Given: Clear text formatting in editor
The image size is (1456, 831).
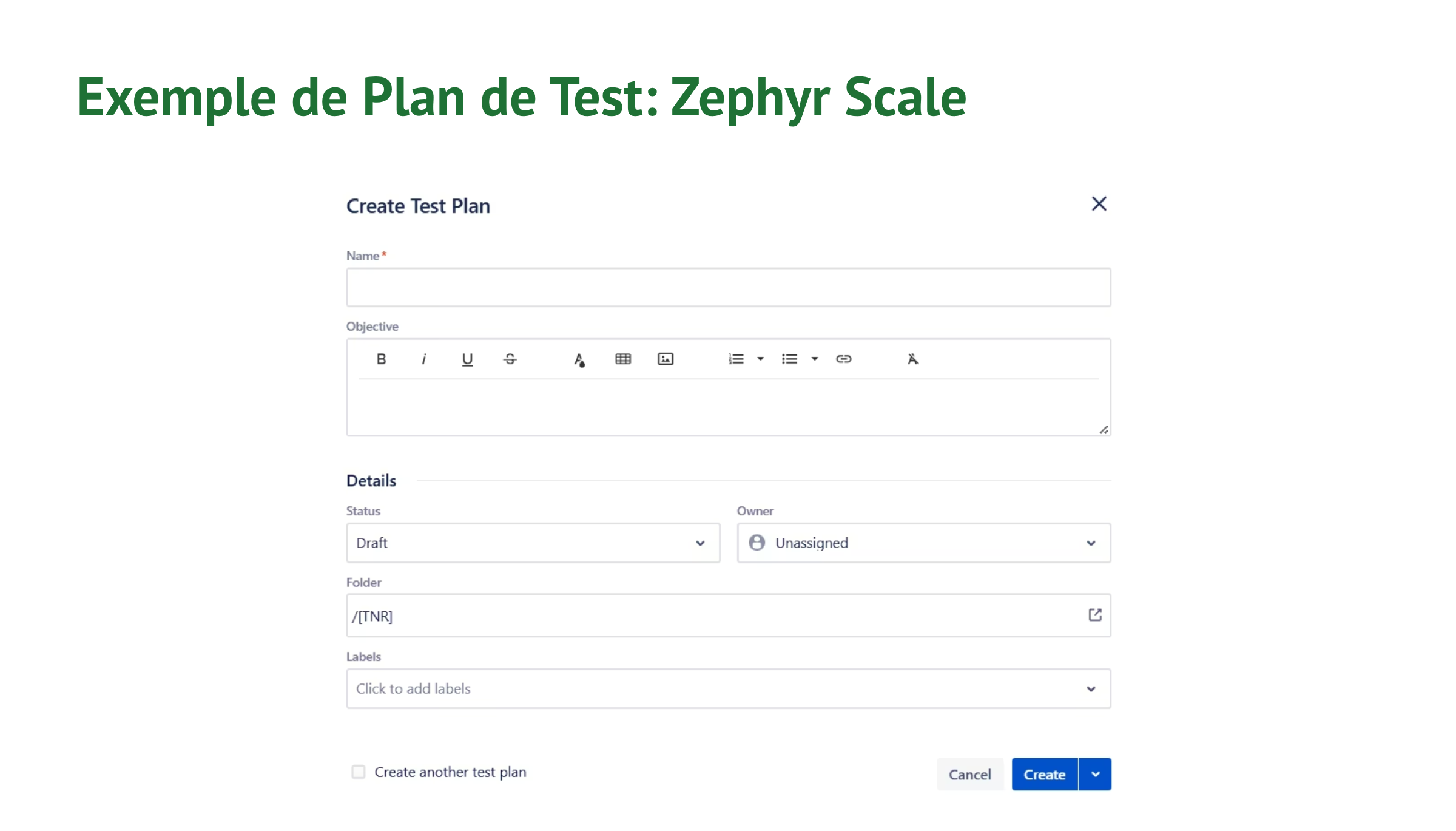Looking at the screenshot, I should (912, 359).
